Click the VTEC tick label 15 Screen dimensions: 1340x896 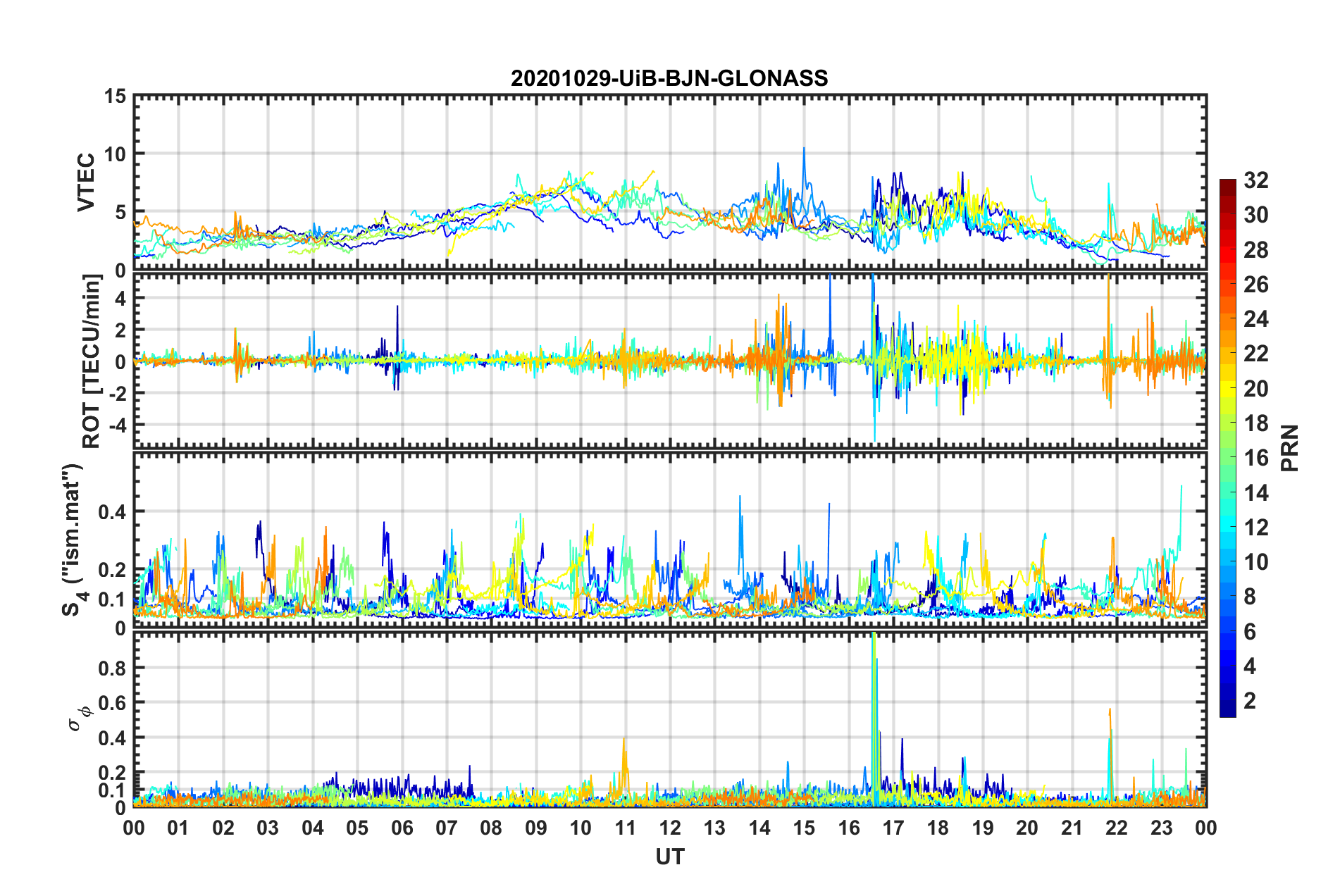115,97
